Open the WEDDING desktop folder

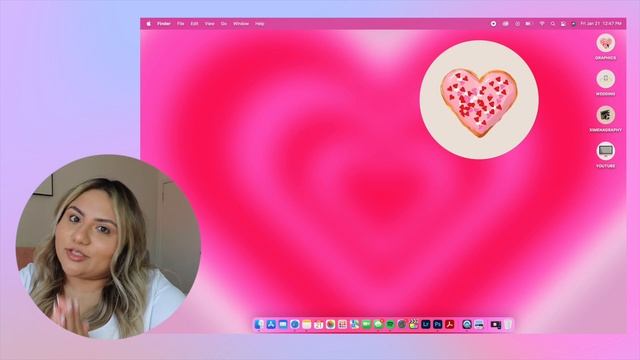coord(605,82)
